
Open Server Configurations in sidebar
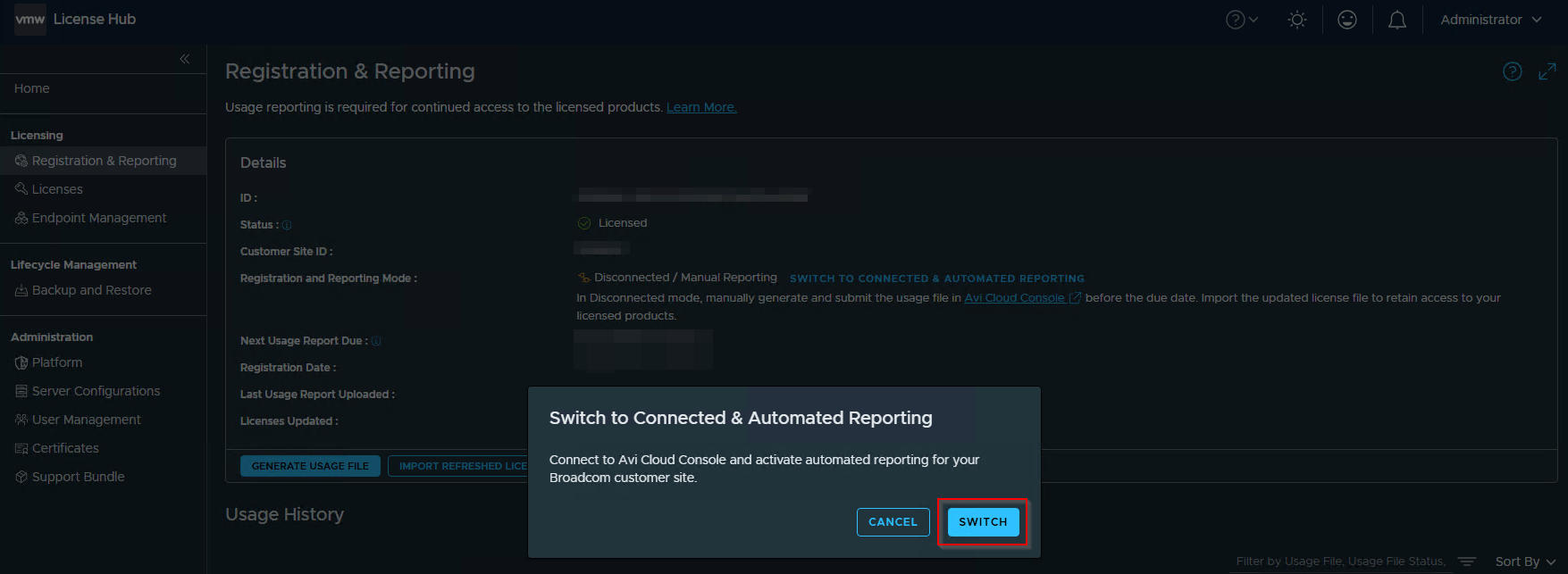(96, 391)
